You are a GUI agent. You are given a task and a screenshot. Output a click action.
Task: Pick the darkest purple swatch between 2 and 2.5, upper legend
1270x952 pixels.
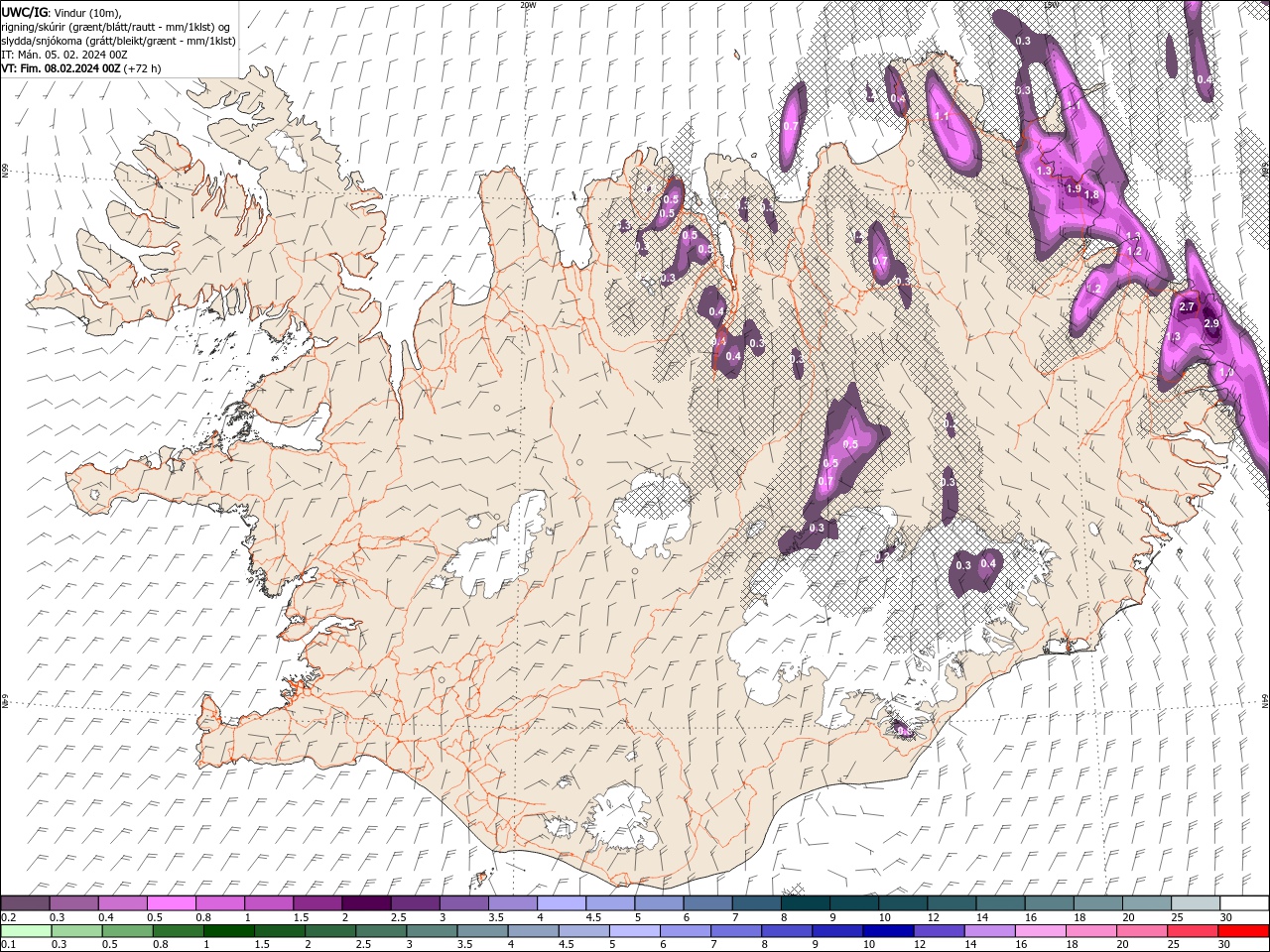pyautogui.click(x=365, y=903)
